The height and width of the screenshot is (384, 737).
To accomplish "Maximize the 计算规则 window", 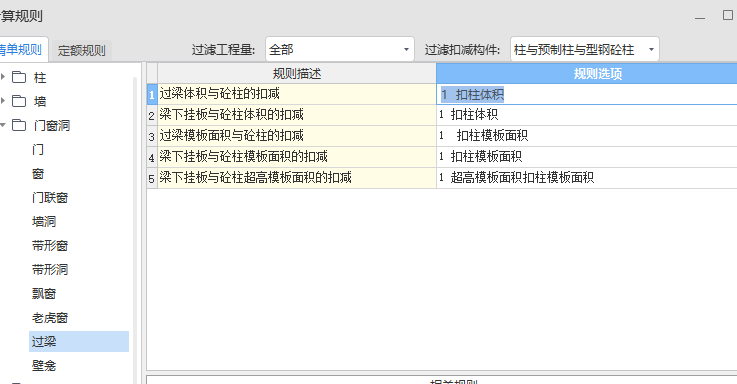I will point(728,16).
